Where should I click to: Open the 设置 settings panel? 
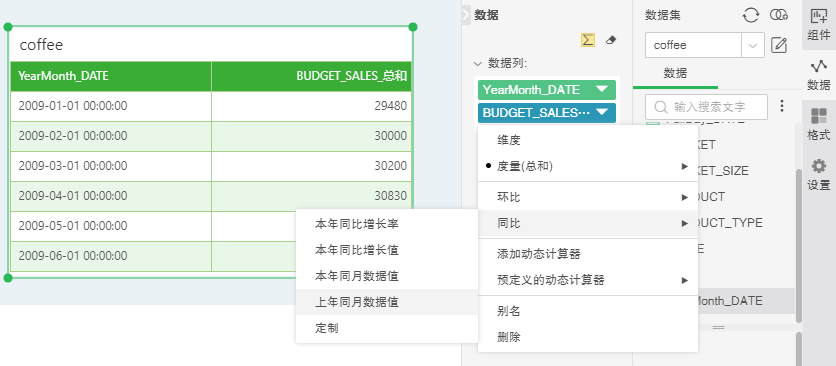[x=819, y=174]
